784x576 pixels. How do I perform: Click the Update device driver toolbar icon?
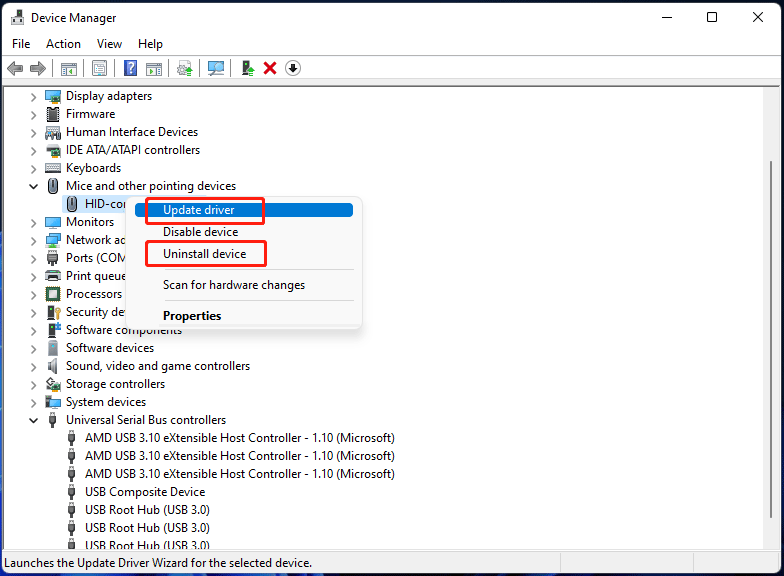[184, 68]
